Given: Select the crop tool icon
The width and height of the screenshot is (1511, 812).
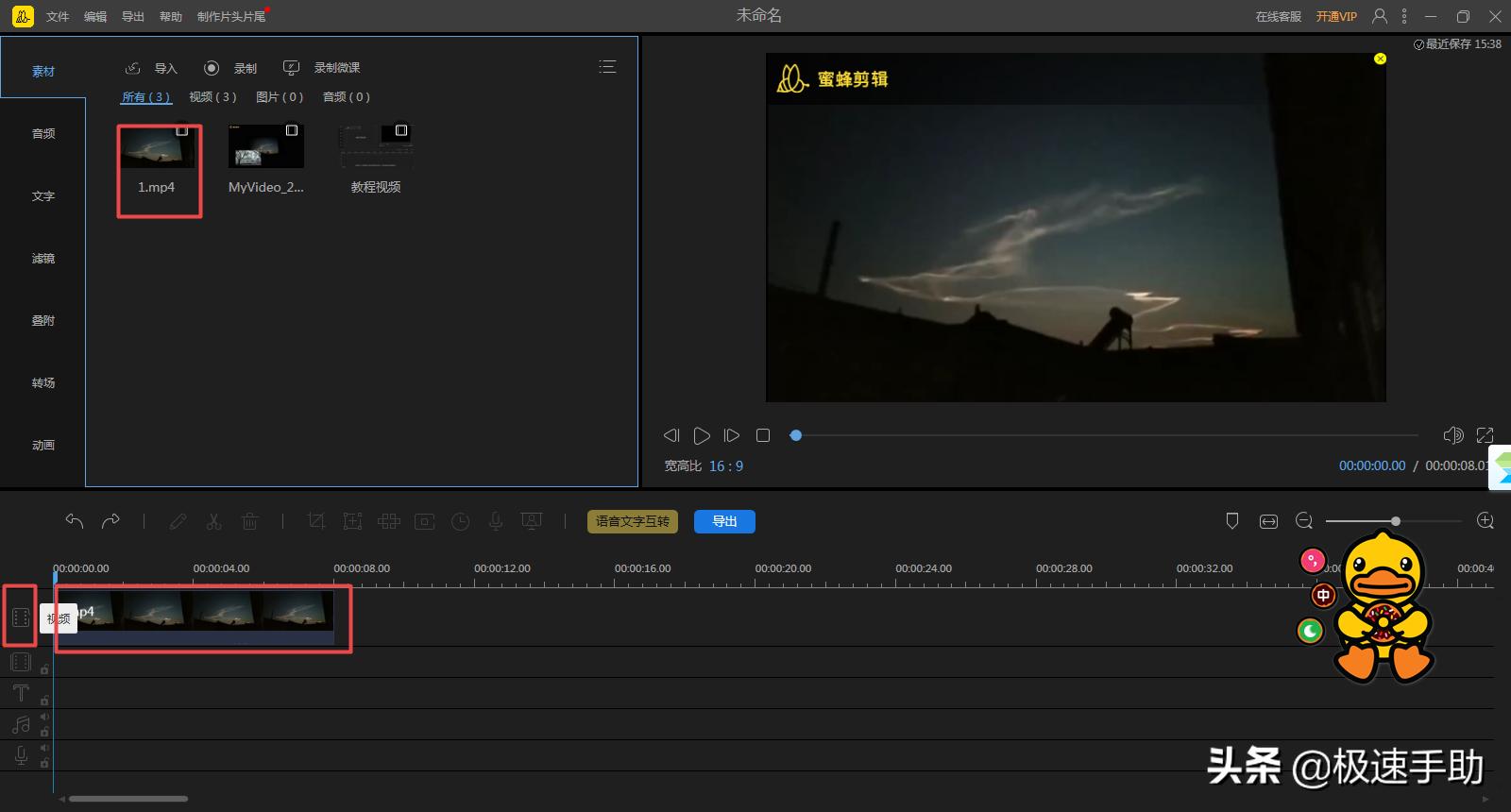Looking at the screenshot, I should (316, 521).
